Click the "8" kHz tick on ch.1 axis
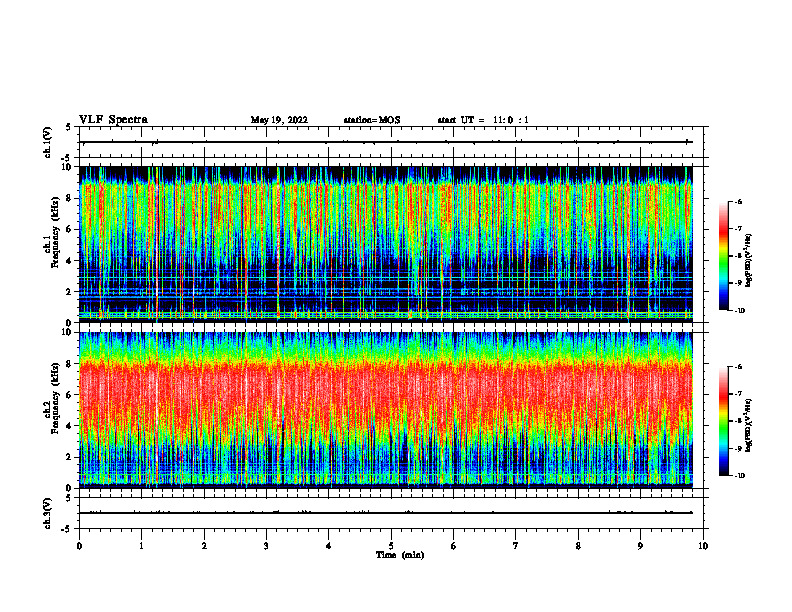This screenshot has height=612, width=792. [x=70, y=198]
